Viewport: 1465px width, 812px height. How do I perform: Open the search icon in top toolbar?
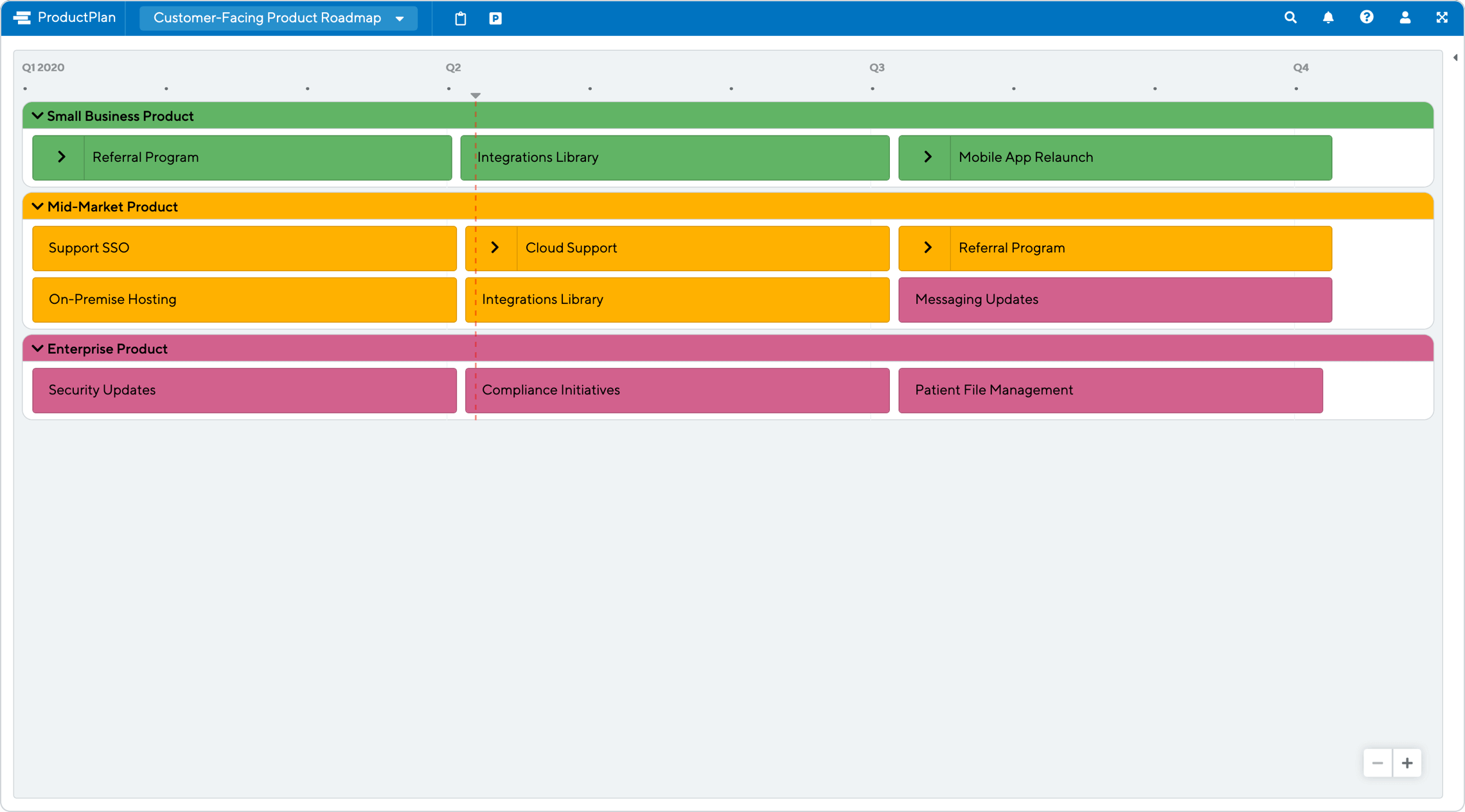tap(1291, 17)
